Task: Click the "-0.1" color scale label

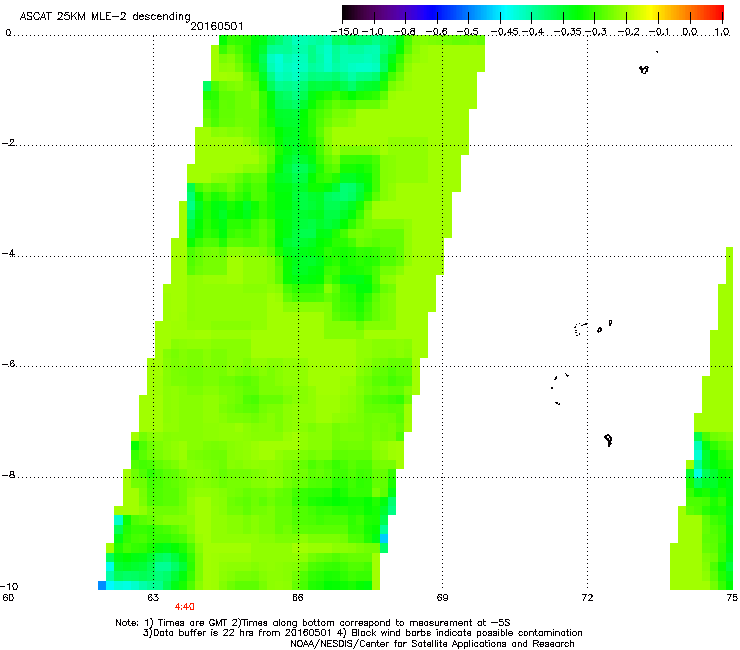Action: [660, 32]
